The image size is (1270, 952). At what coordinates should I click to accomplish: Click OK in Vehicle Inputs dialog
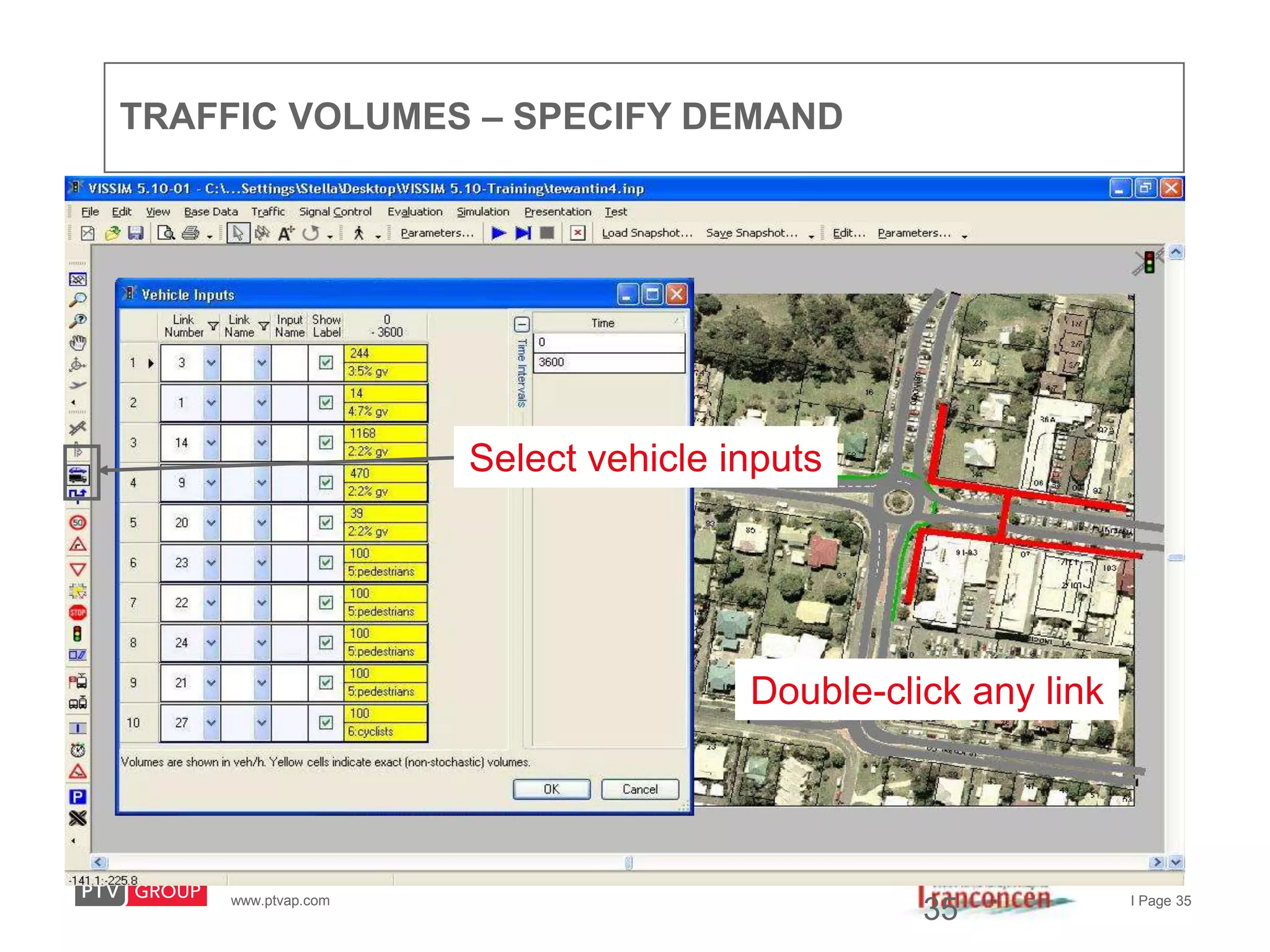(551, 789)
